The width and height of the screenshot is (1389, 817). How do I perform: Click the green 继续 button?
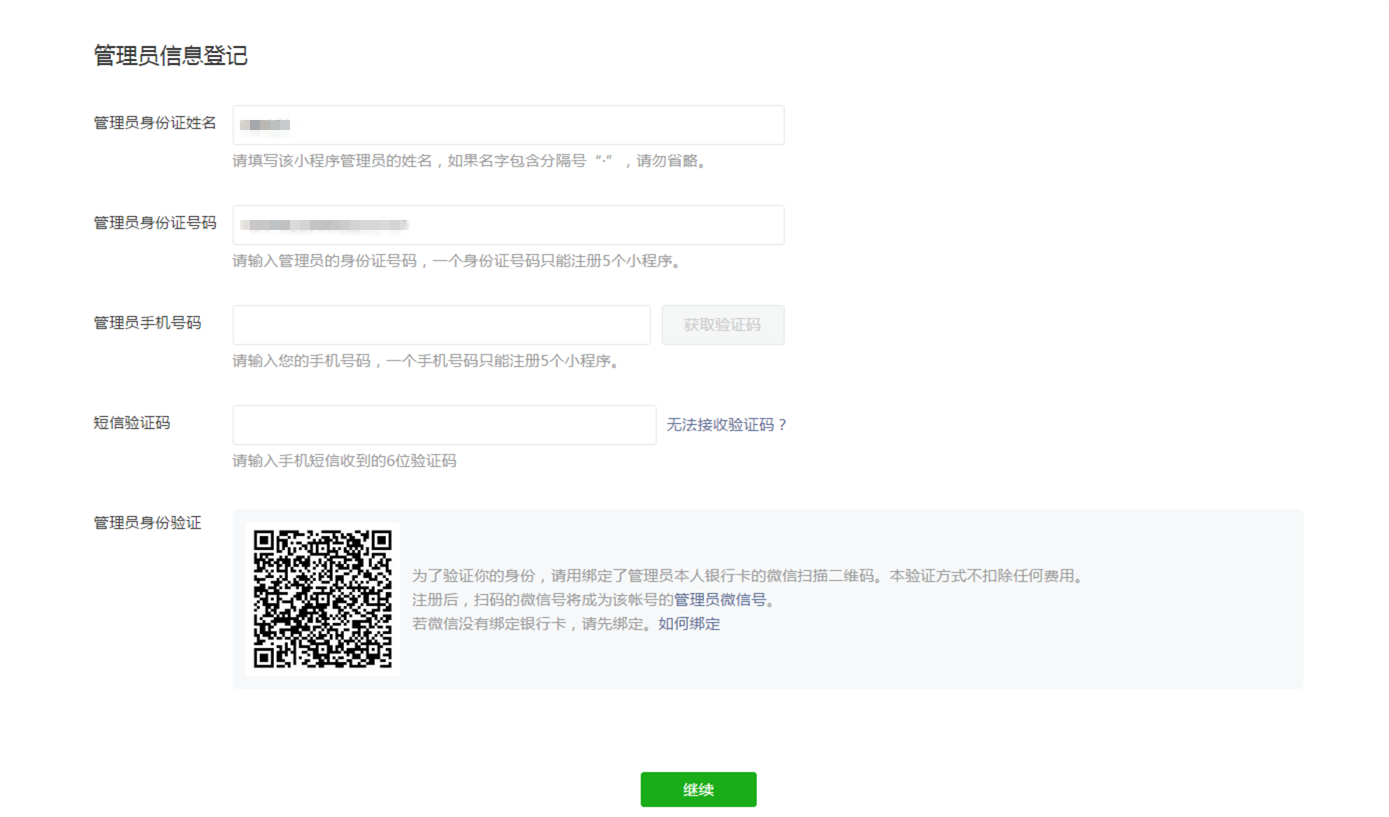698,789
